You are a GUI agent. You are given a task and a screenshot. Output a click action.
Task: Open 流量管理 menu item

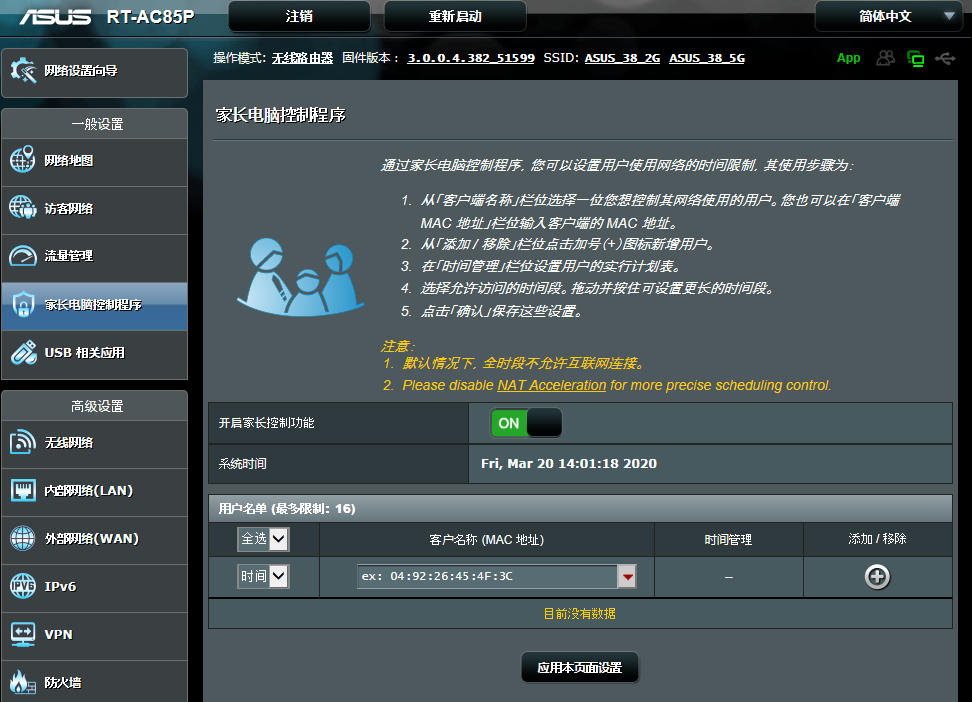tap(95, 257)
